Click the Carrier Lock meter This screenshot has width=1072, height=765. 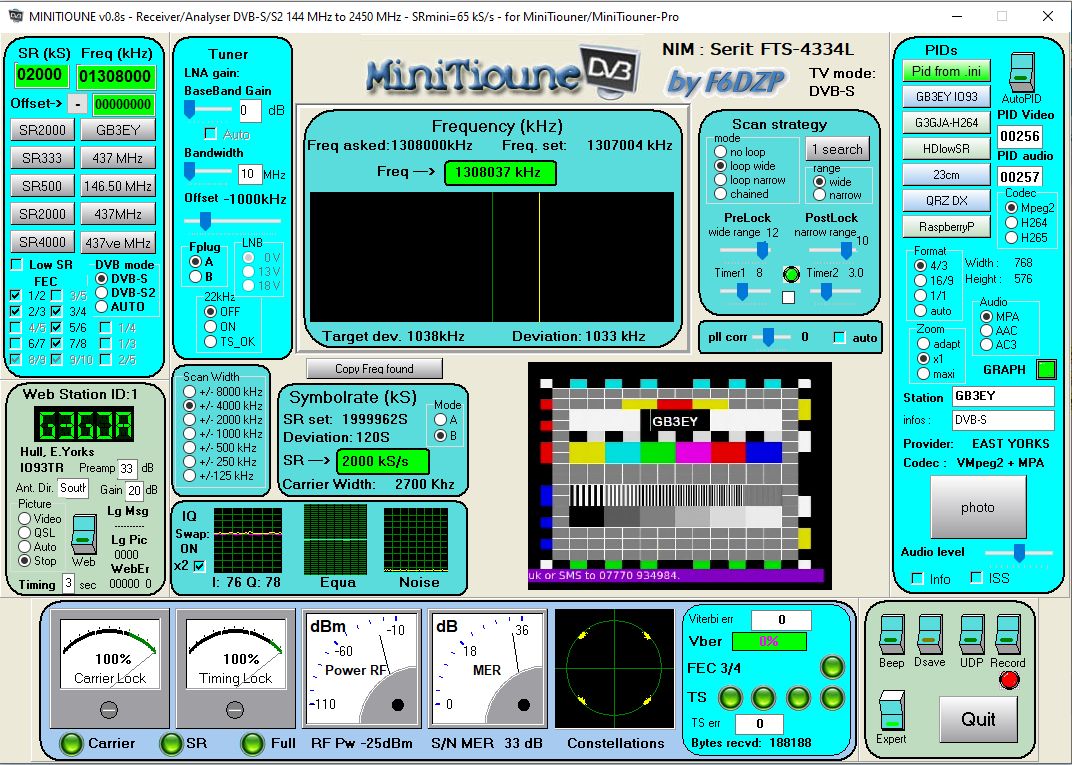click(109, 670)
